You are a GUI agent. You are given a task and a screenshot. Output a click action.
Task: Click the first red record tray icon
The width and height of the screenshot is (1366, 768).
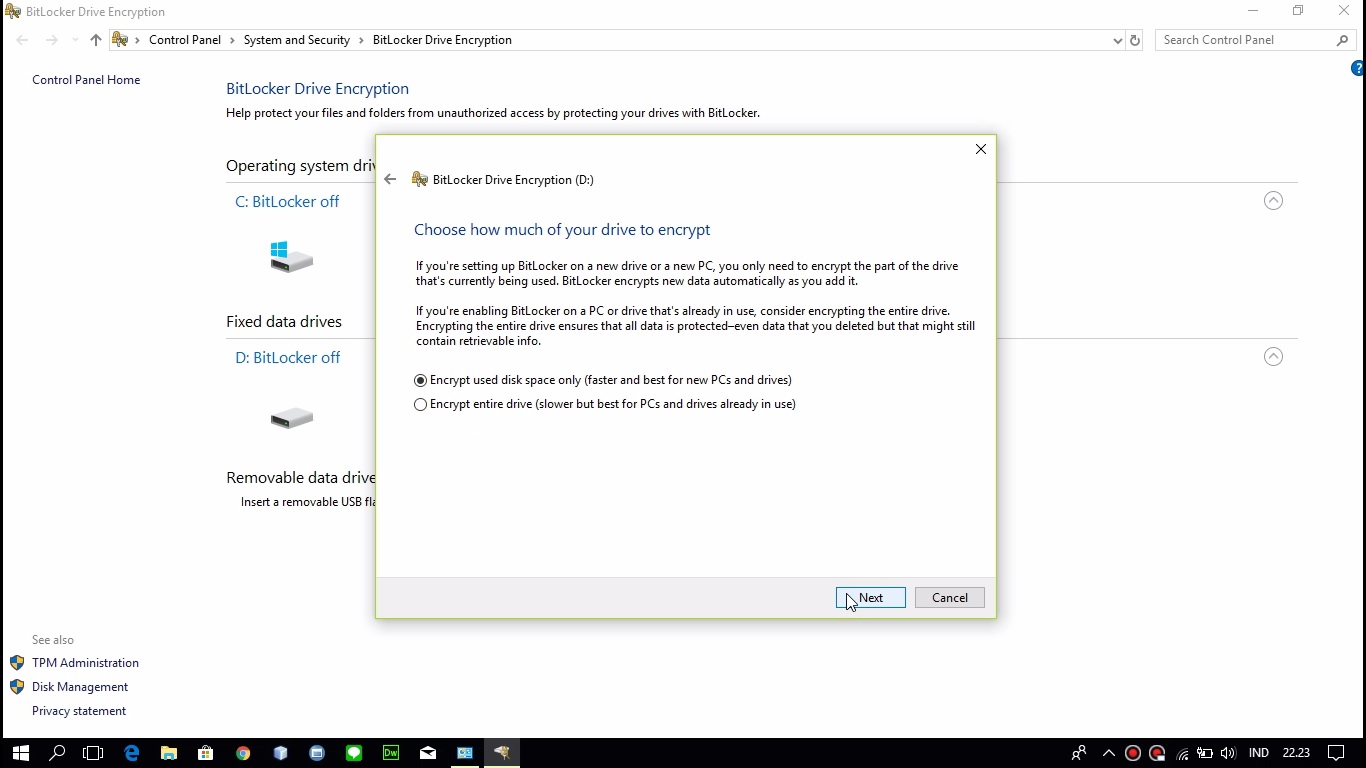pos(1133,753)
